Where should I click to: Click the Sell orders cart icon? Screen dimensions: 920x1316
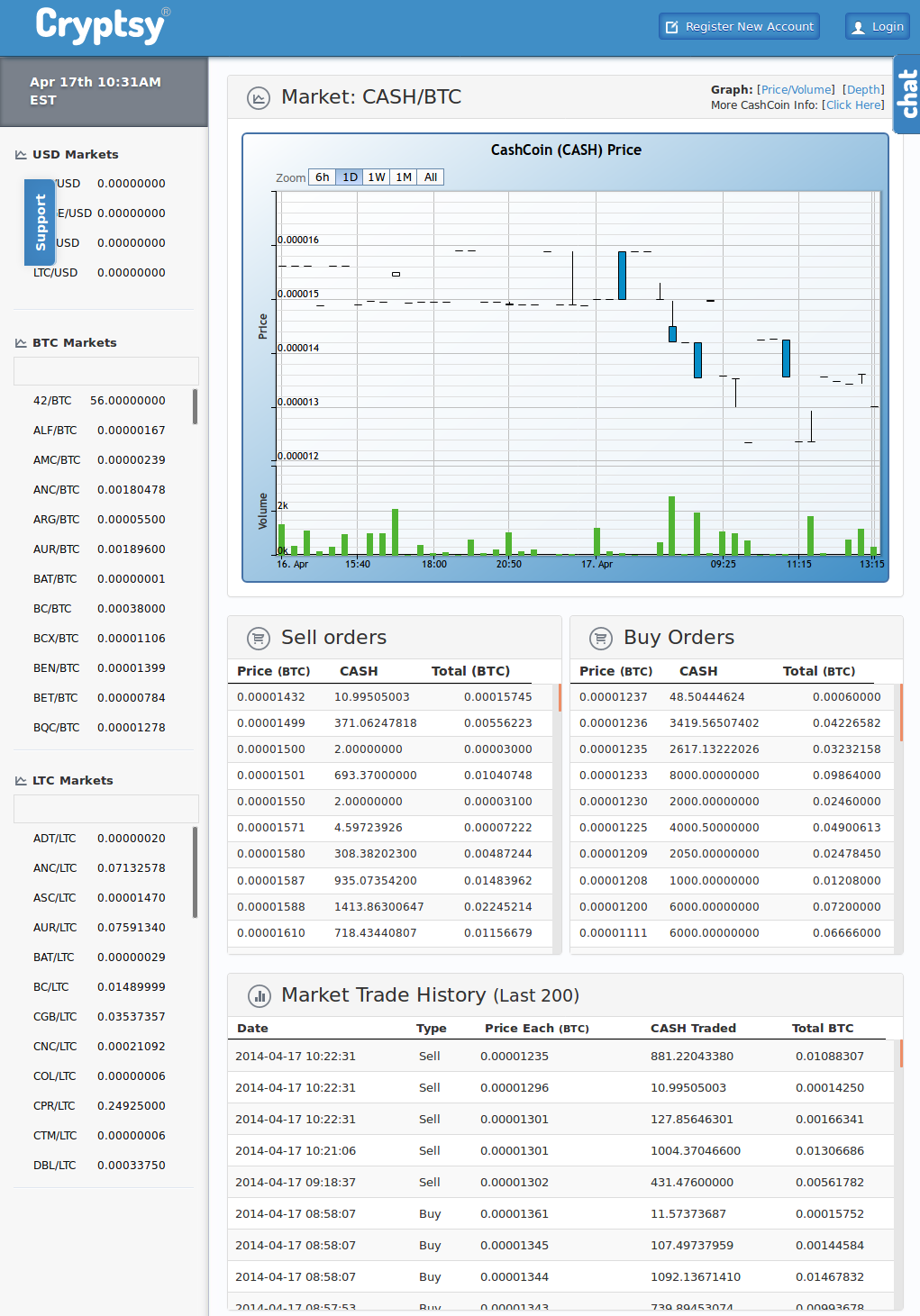[259, 639]
